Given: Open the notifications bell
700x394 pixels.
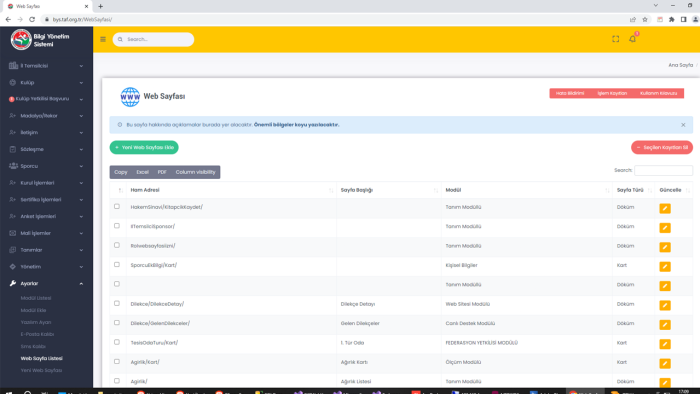Looking at the screenshot, I should (633, 39).
